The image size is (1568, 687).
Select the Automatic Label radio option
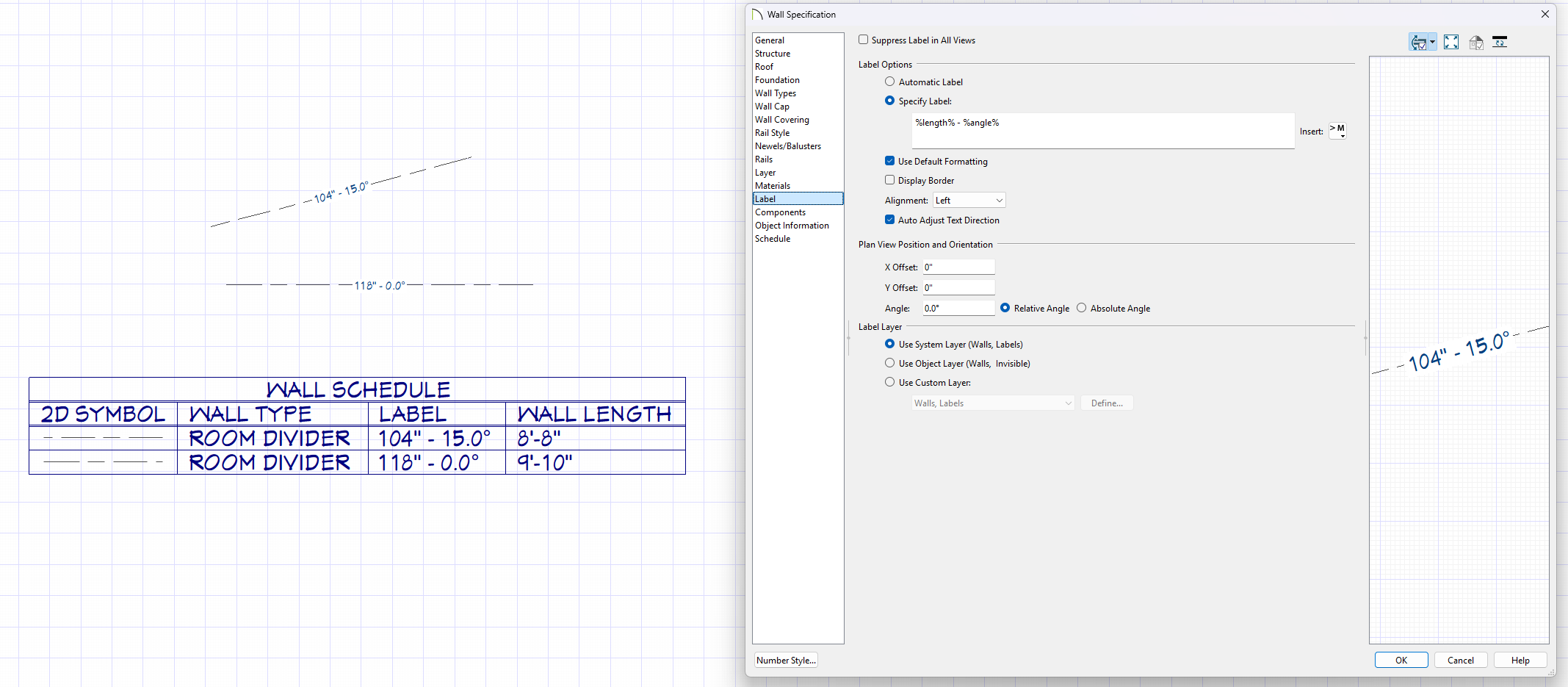click(x=889, y=82)
